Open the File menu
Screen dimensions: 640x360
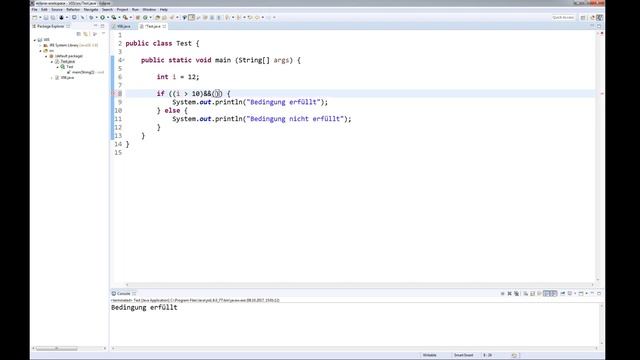pos(35,9)
